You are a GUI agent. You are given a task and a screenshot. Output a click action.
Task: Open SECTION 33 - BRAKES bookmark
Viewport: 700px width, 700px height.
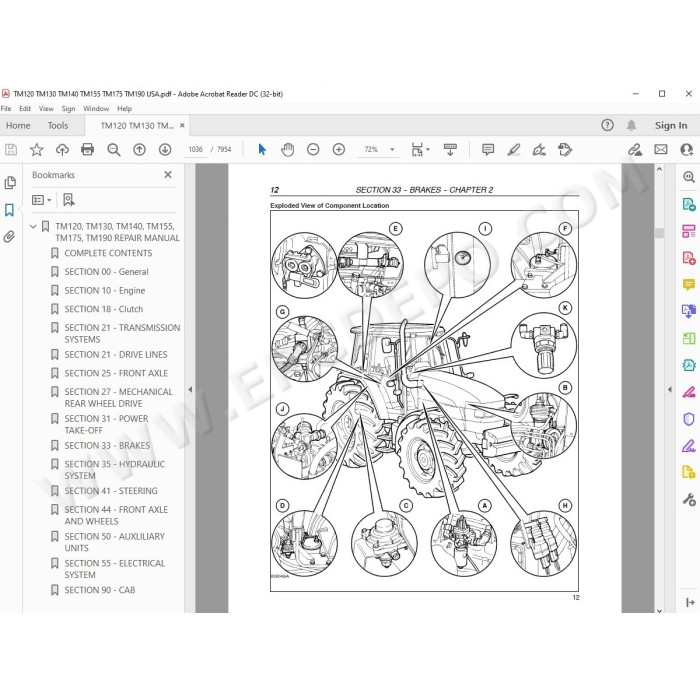click(x=107, y=446)
